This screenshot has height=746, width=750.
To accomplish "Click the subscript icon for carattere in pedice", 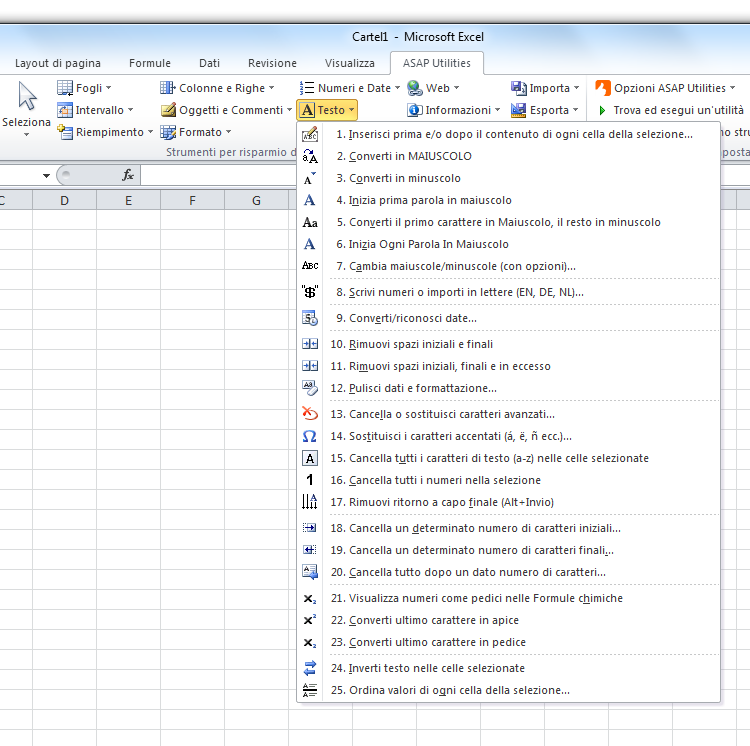I will (310, 642).
